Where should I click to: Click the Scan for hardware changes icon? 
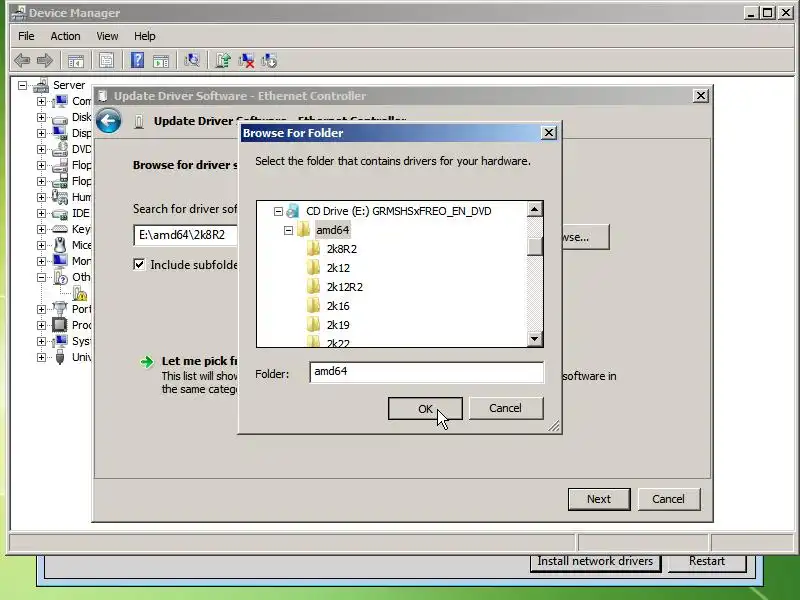tap(192, 61)
